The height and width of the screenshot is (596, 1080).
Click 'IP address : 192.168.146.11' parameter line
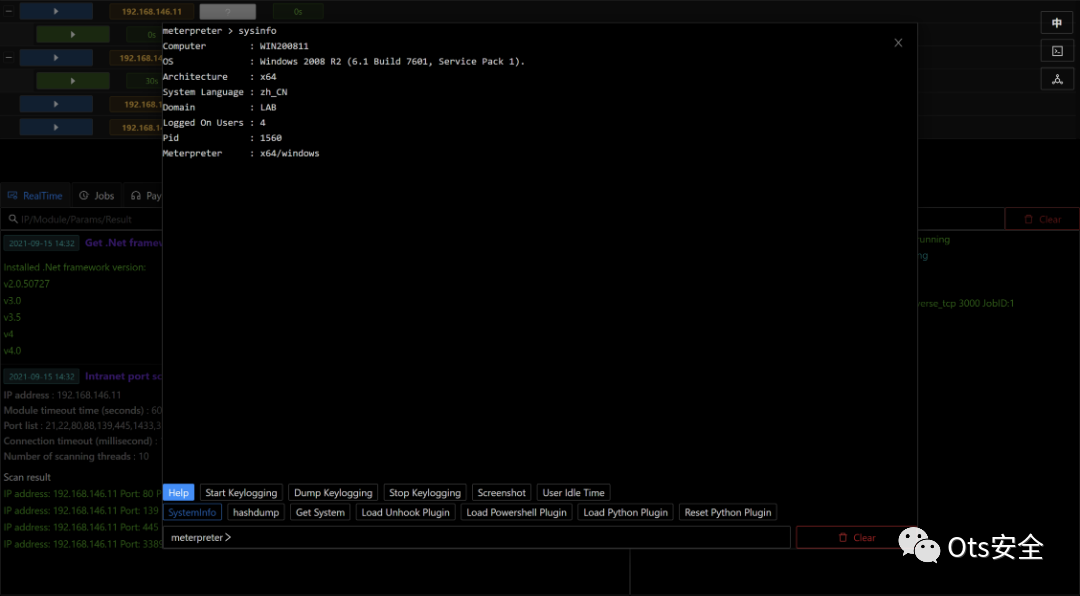[63, 395]
